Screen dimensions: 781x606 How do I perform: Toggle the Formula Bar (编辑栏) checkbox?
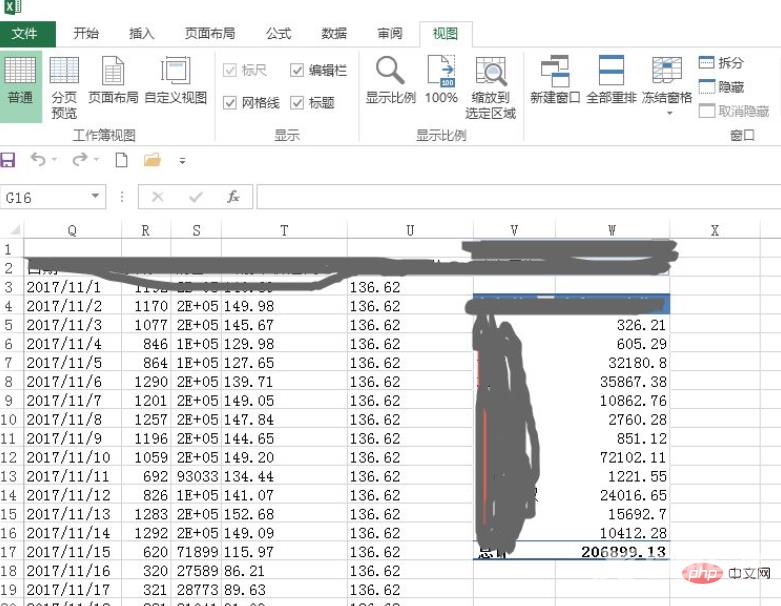coord(297,70)
